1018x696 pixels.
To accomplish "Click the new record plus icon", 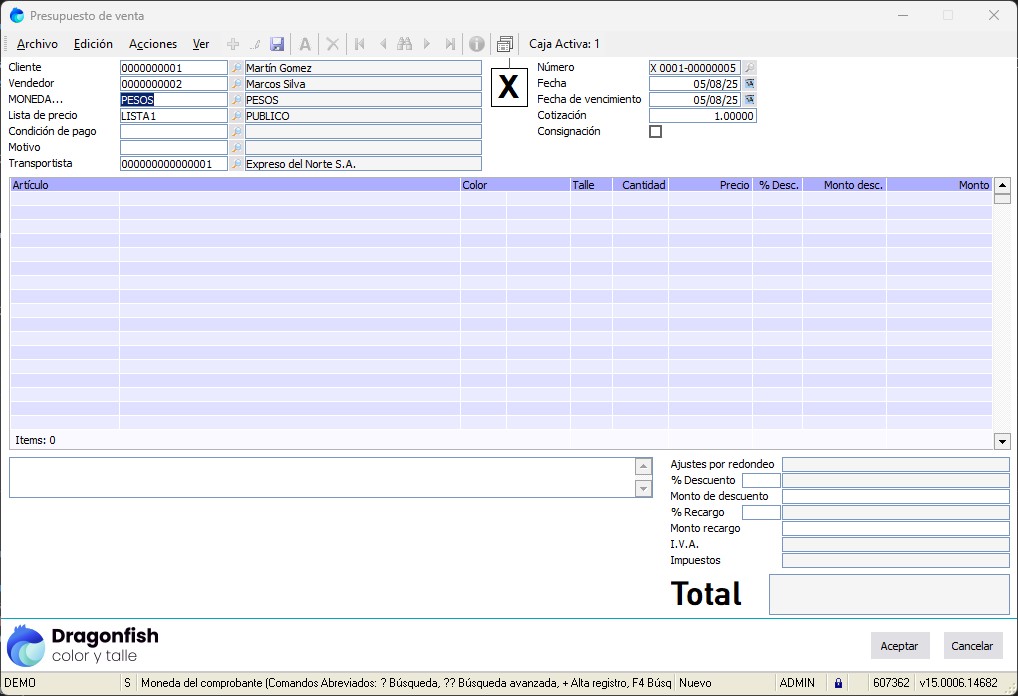I will click(233, 44).
